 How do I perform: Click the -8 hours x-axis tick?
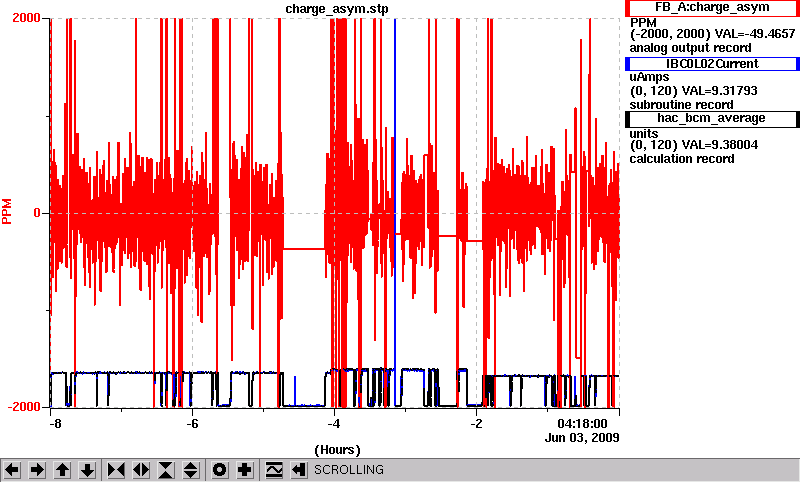click(55, 424)
